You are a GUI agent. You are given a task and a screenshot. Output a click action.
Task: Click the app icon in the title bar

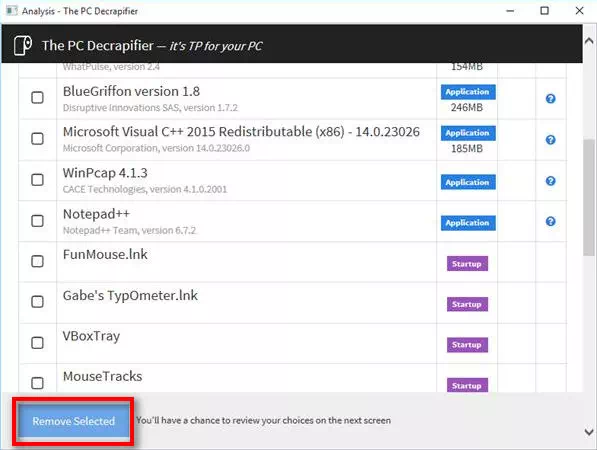pyautogui.click(x=12, y=11)
